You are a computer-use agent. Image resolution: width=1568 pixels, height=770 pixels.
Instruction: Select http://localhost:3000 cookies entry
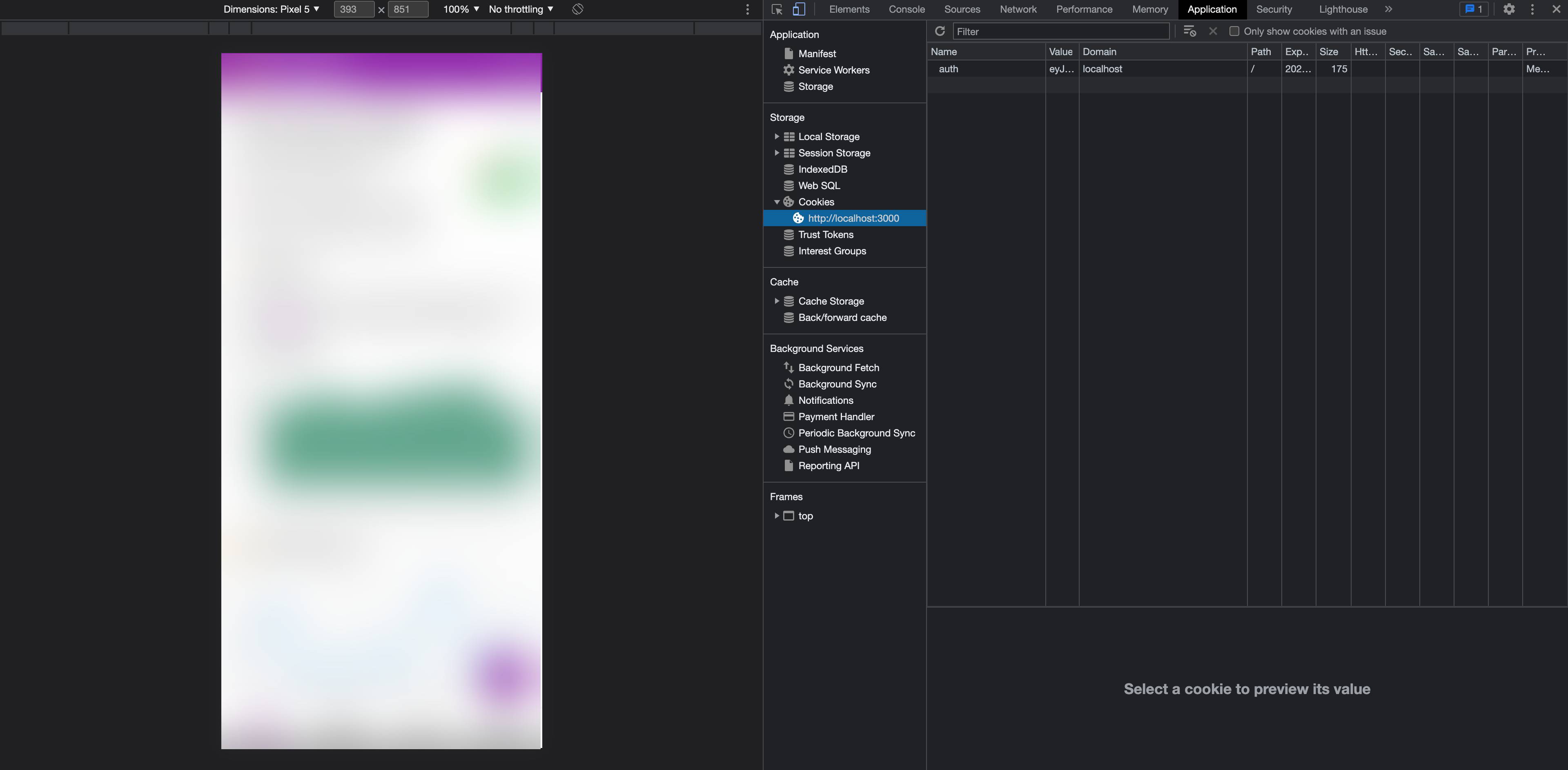coord(845,218)
